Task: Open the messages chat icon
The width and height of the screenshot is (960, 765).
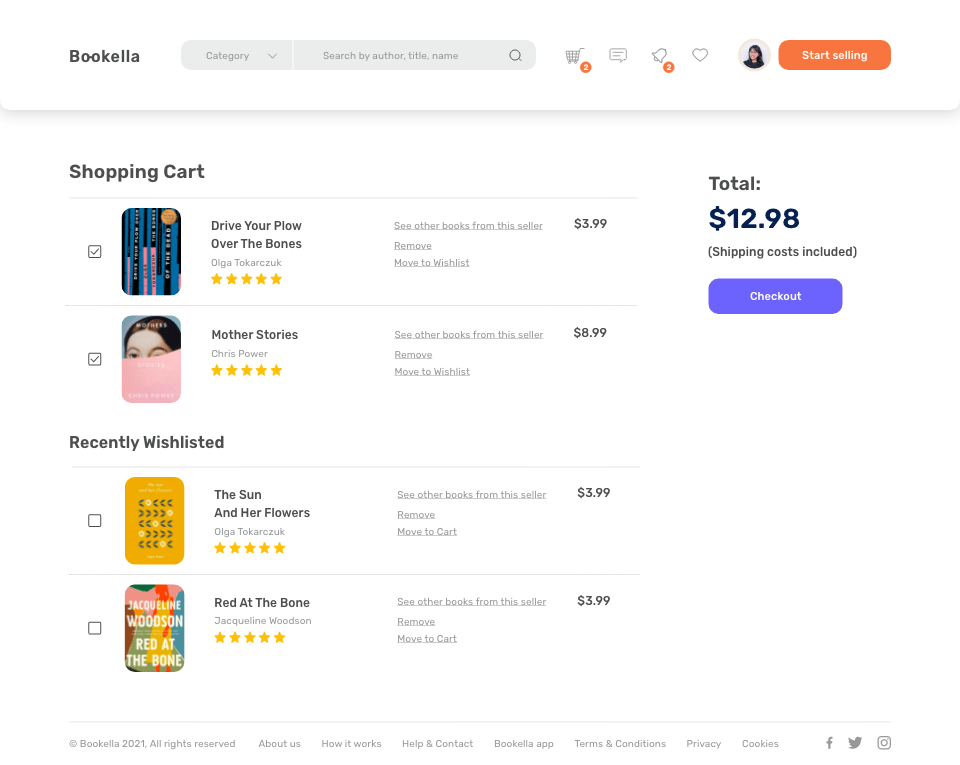Action: click(618, 56)
